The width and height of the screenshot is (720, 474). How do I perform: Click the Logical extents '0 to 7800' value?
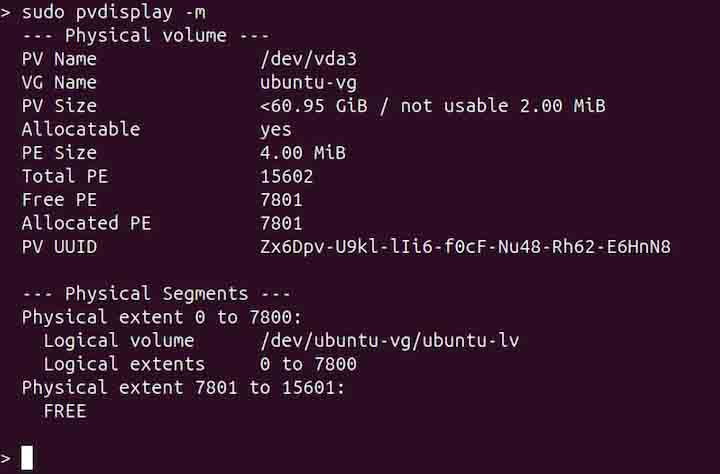308,364
